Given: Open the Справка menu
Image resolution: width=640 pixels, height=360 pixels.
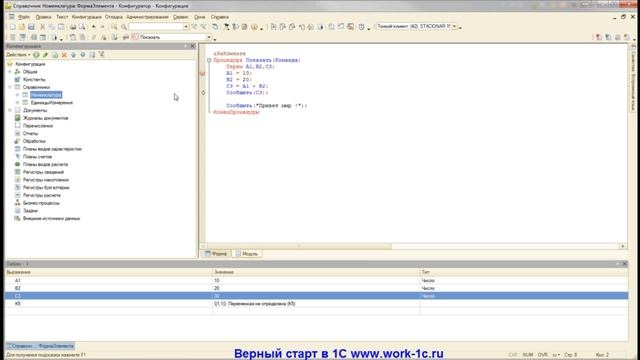Looking at the screenshot, I should click(x=220, y=17).
